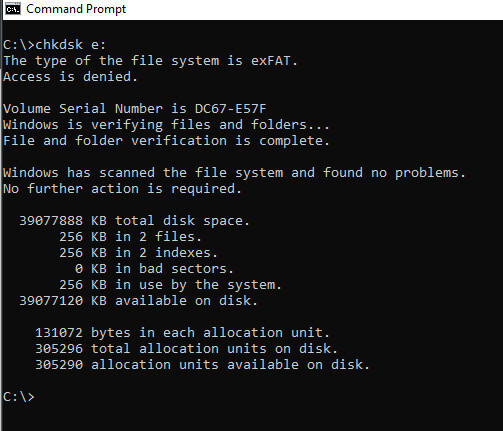Click the empty C:\> prompt at bottom
Image resolution: width=503 pixels, height=431 pixels.
pyautogui.click(x=19, y=397)
